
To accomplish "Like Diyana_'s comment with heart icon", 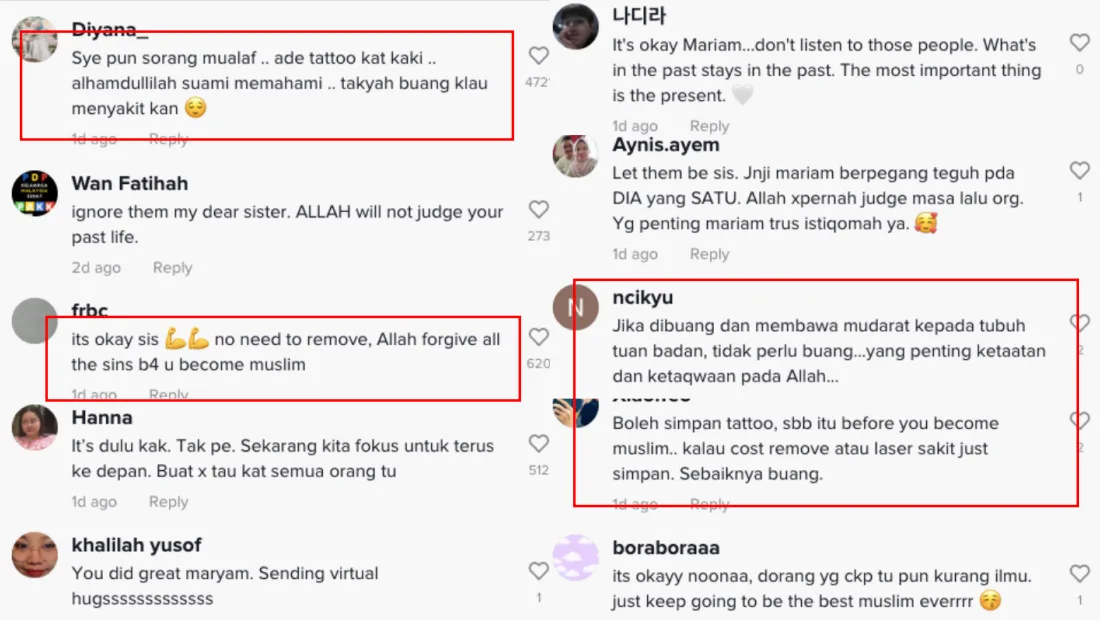I will 538,55.
